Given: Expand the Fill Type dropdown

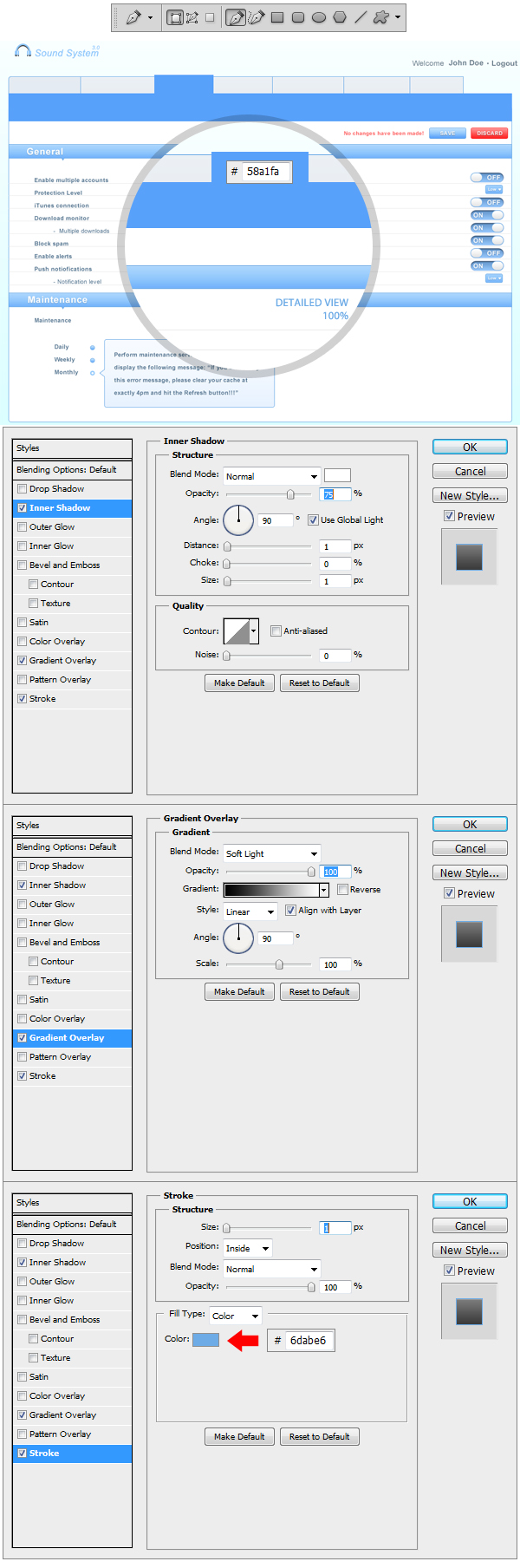Looking at the screenshot, I should (x=235, y=1316).
